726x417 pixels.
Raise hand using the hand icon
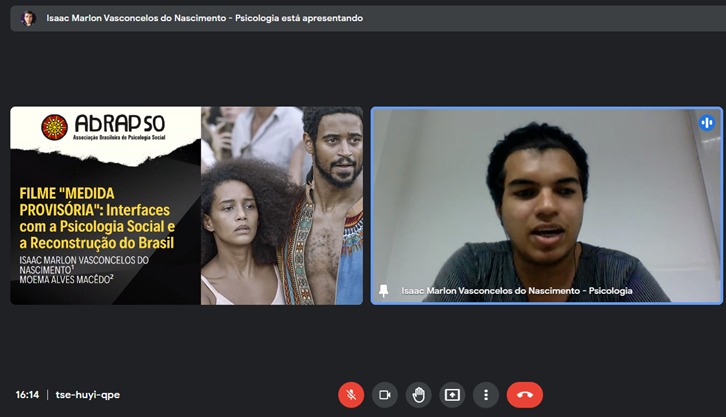point(419,395)
